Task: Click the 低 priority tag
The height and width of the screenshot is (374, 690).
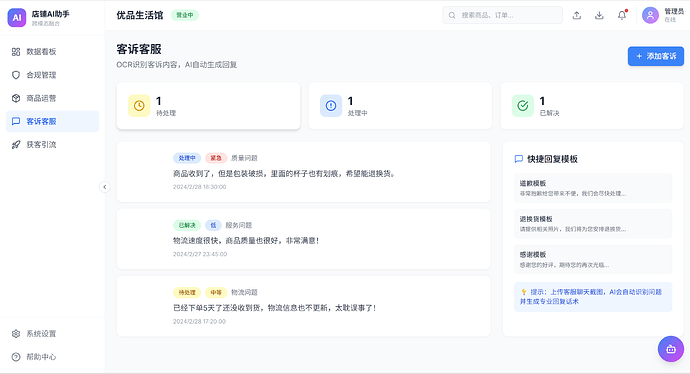Action: [x=213, y=225]
